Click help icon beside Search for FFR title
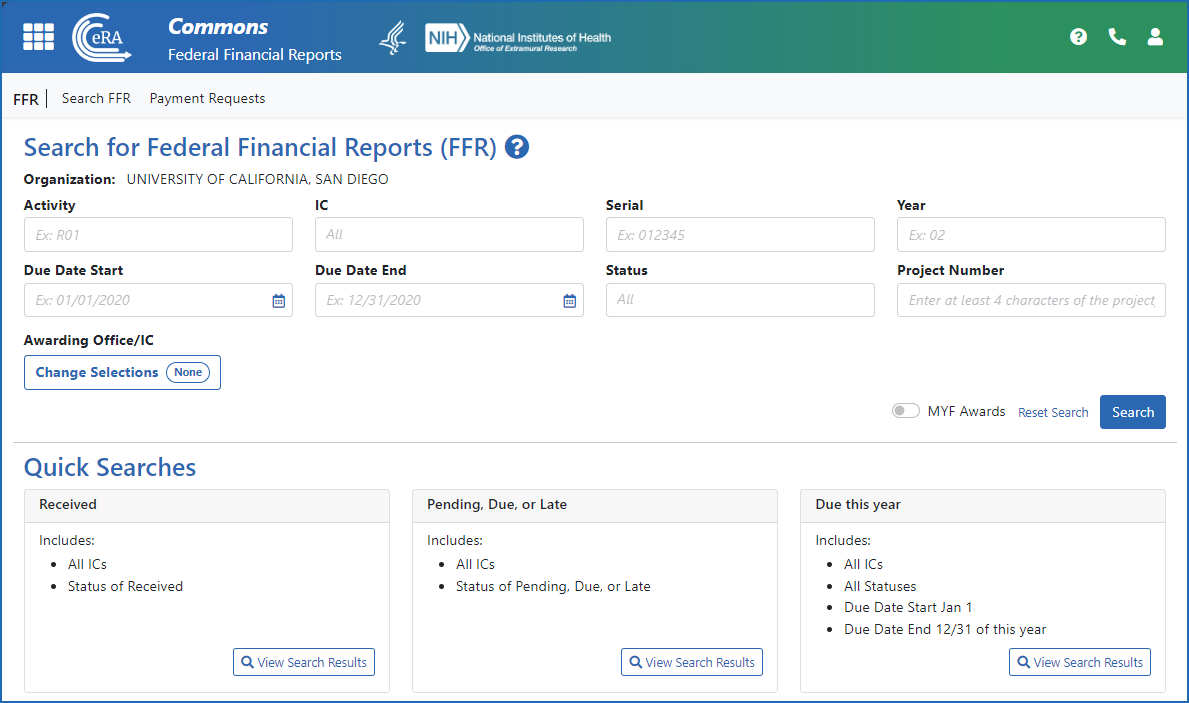The height and width of the screenshot is (703, 1189). (516, 146)
